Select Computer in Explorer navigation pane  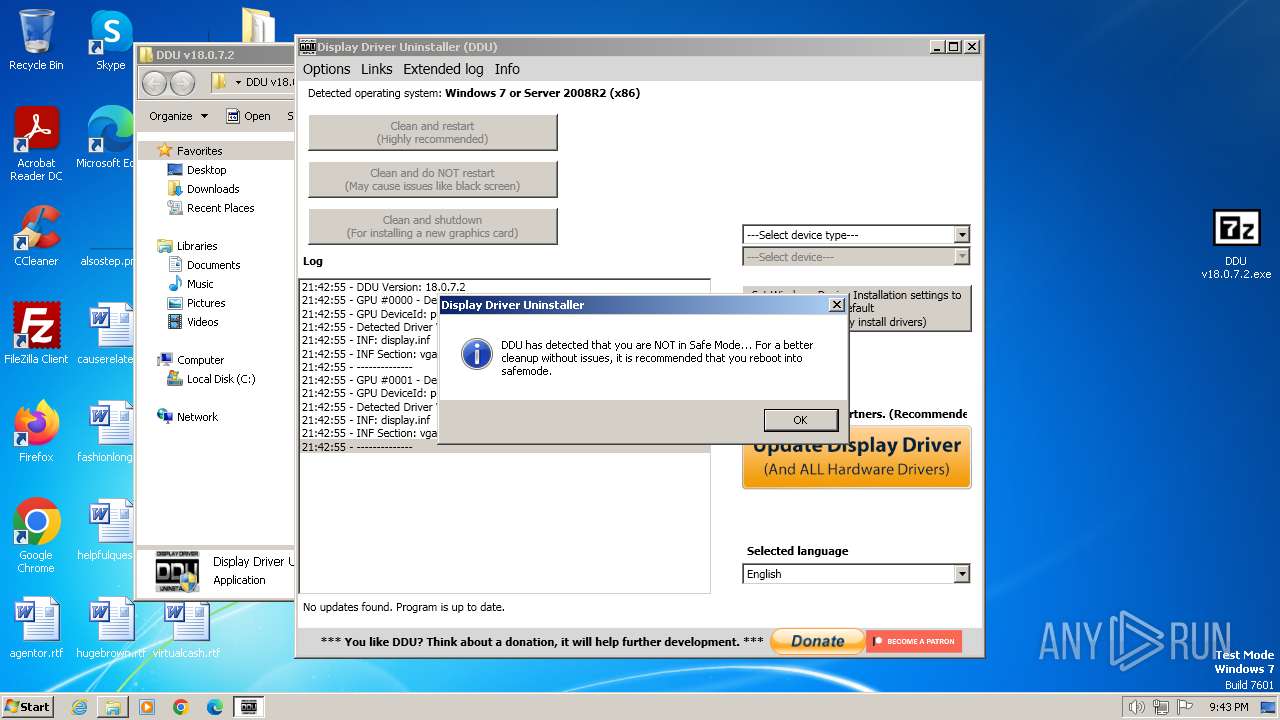(x=200, y=360)
